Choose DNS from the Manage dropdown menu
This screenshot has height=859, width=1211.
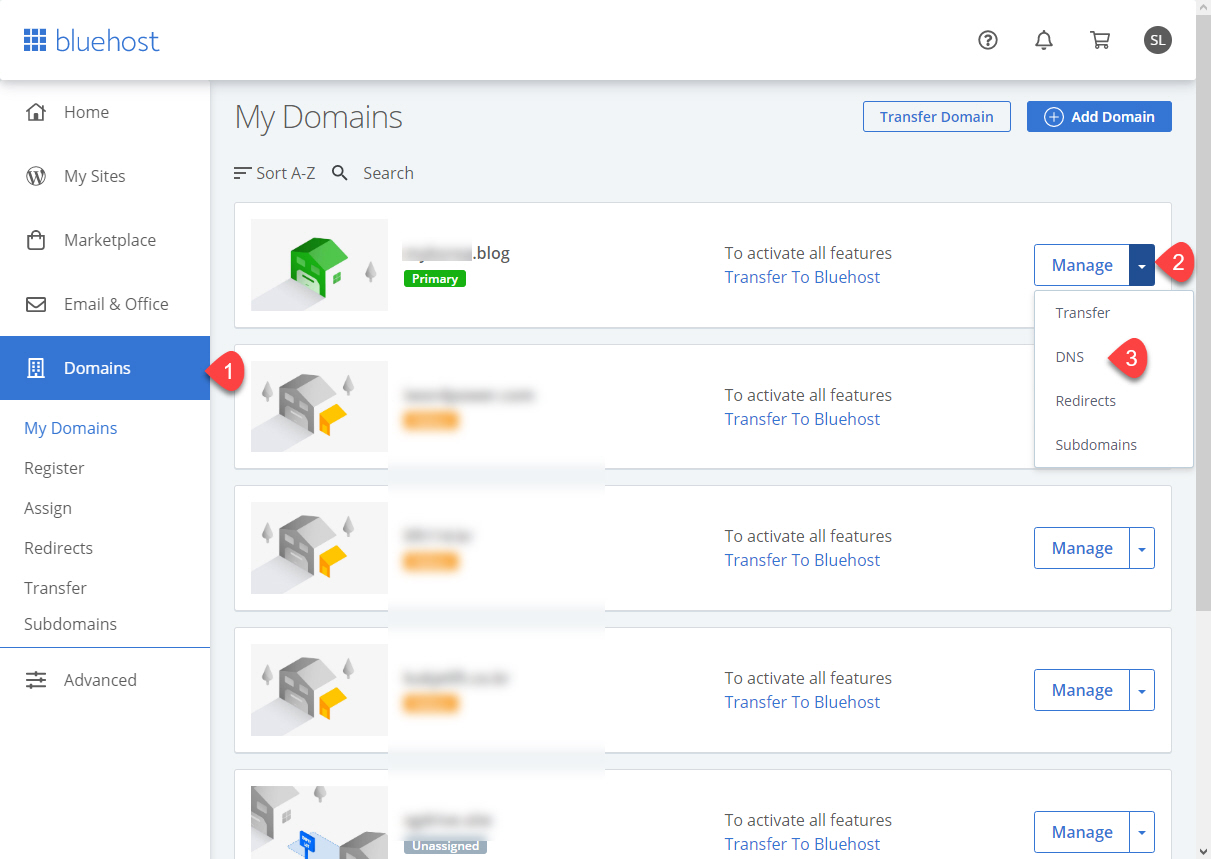coord(1070,357)
